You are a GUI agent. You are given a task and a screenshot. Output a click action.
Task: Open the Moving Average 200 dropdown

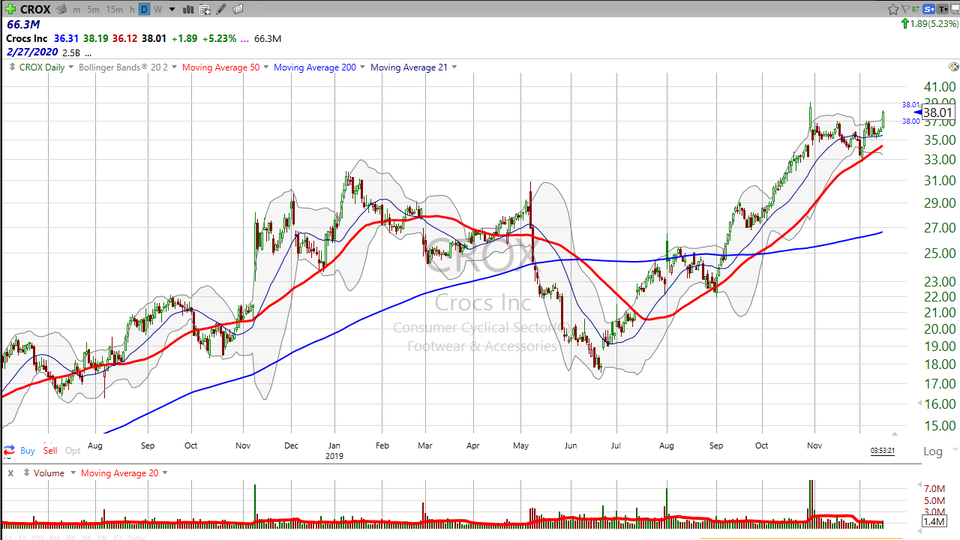(x=362, y=67)
